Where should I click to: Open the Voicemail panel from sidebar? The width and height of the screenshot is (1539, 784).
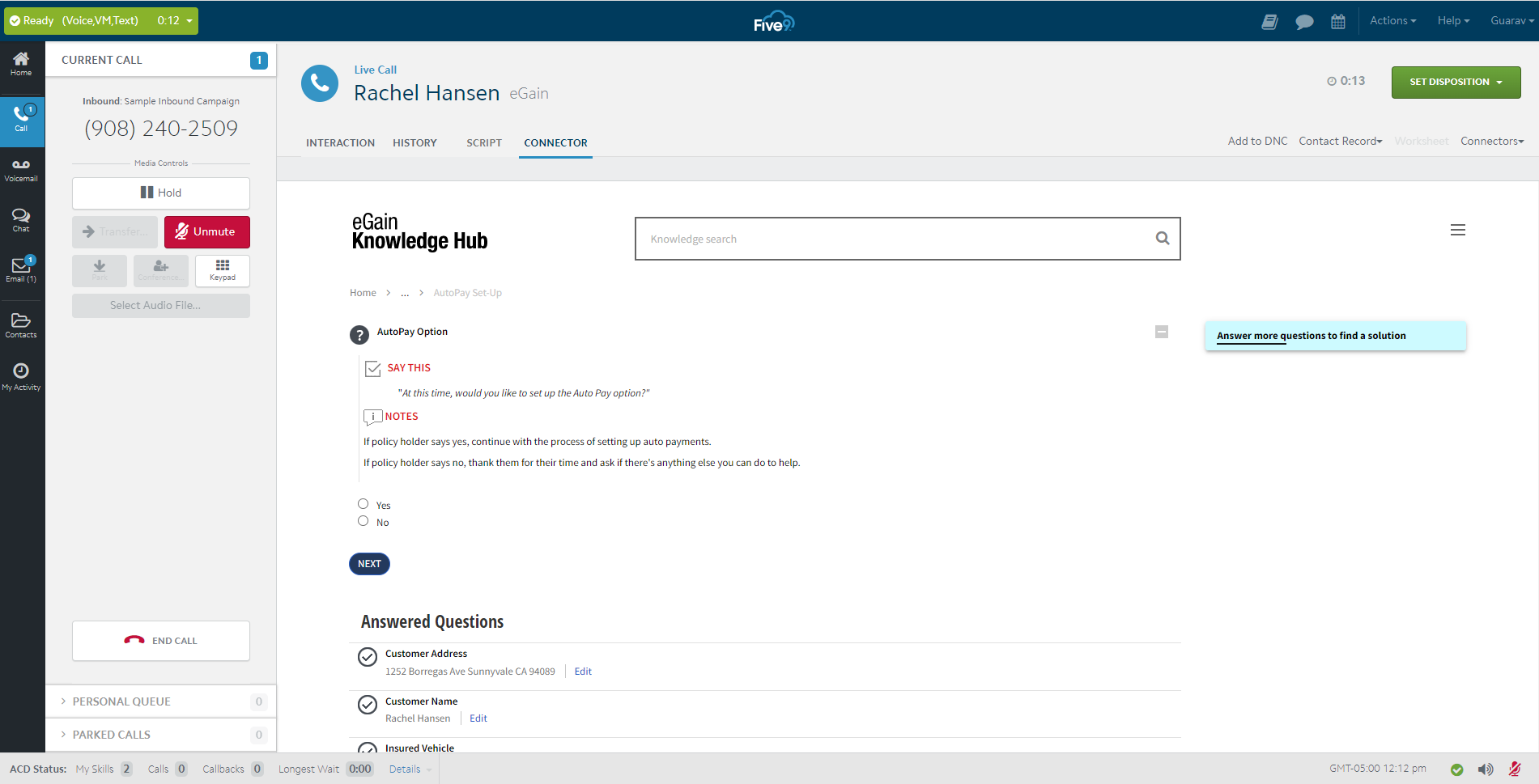(x=21, y=169)
